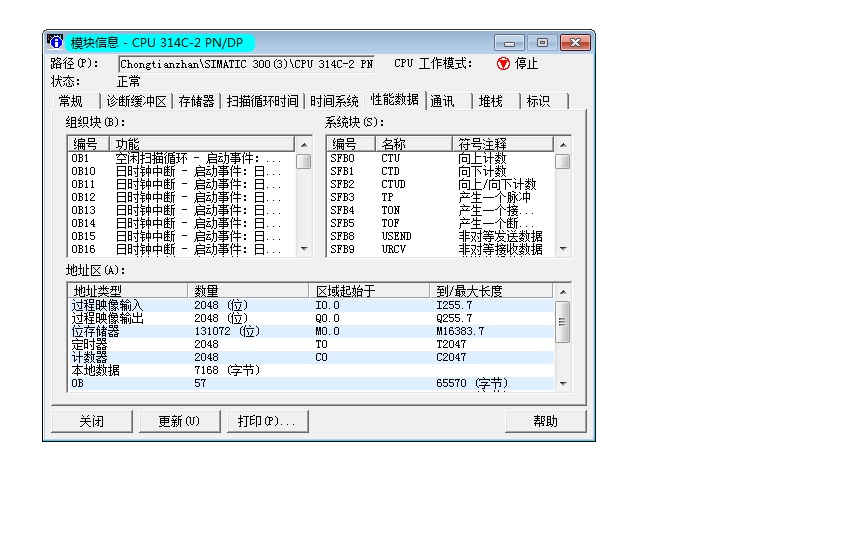Open the 扫描循环时间 tab
Viewport: 864px width, 540px height.
coord(262,101)
